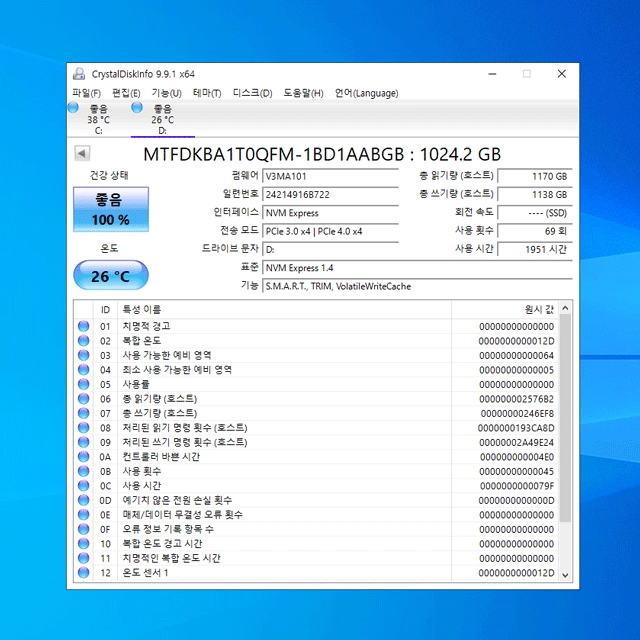Screen dimensions: 640x640
Task: Select the raw value 00000000257682
Action: point(516,399)
